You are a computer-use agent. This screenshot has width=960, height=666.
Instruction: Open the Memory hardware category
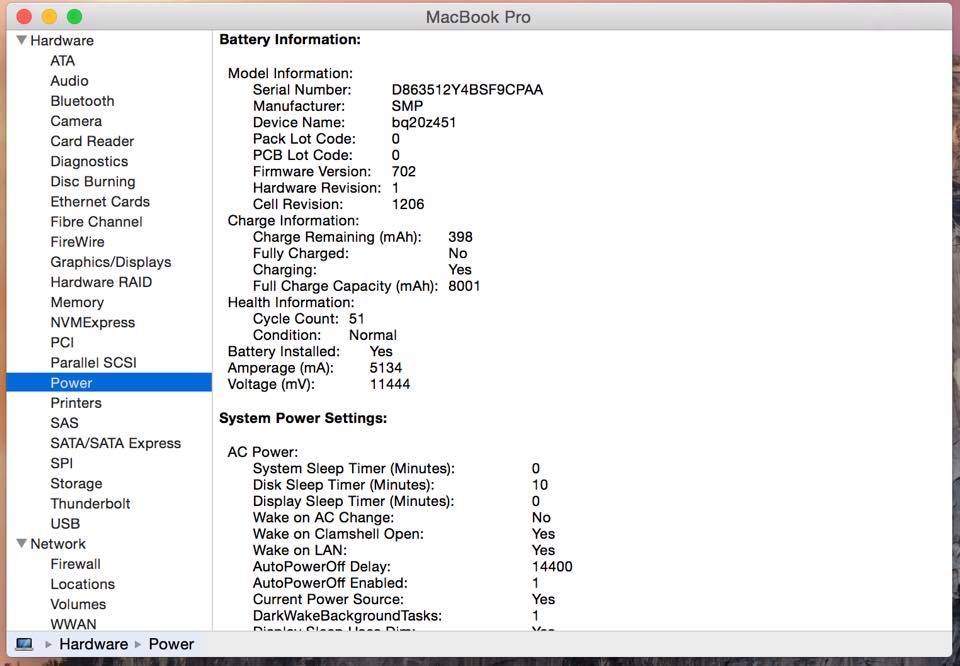pyautogui.click(x=77, y=302)
